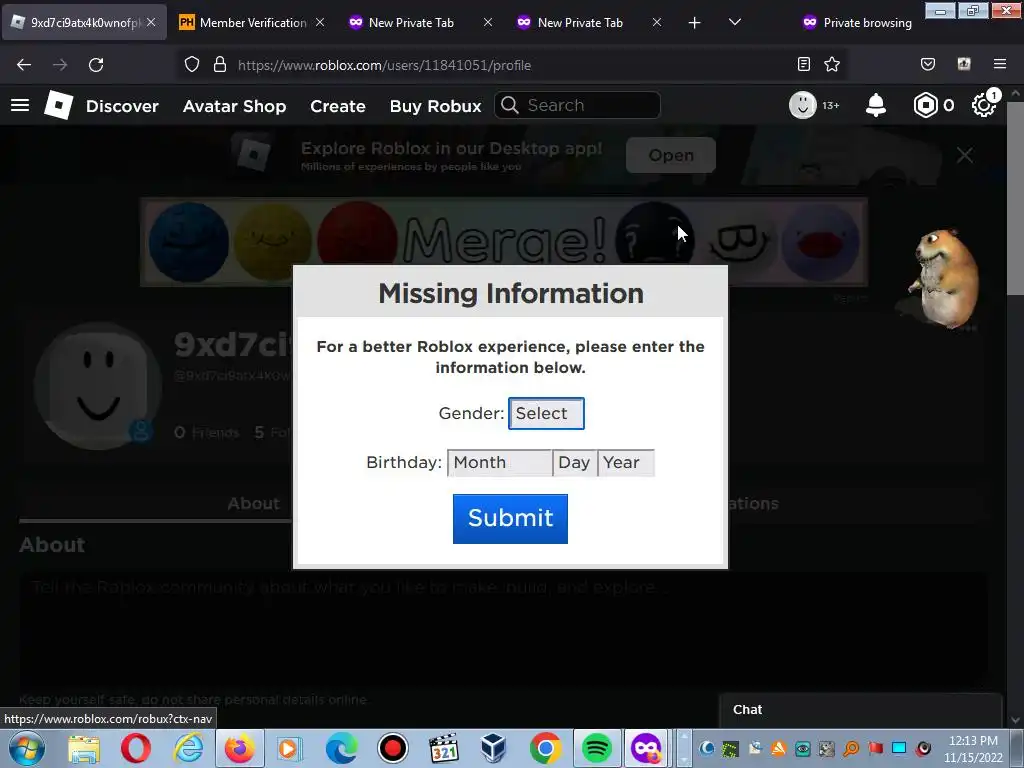Click Open for the desktop app
Screen dimensions: 1024x768
(671, 155)
